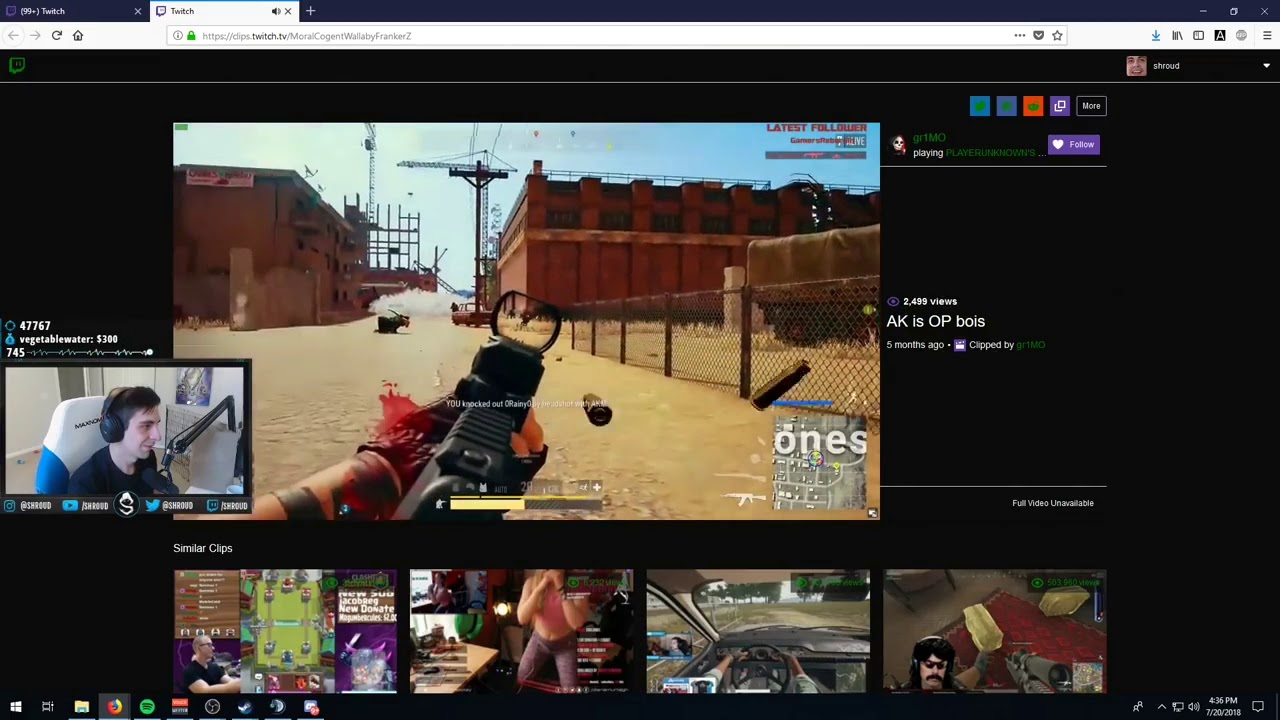Reload the current page

point(57,36)
